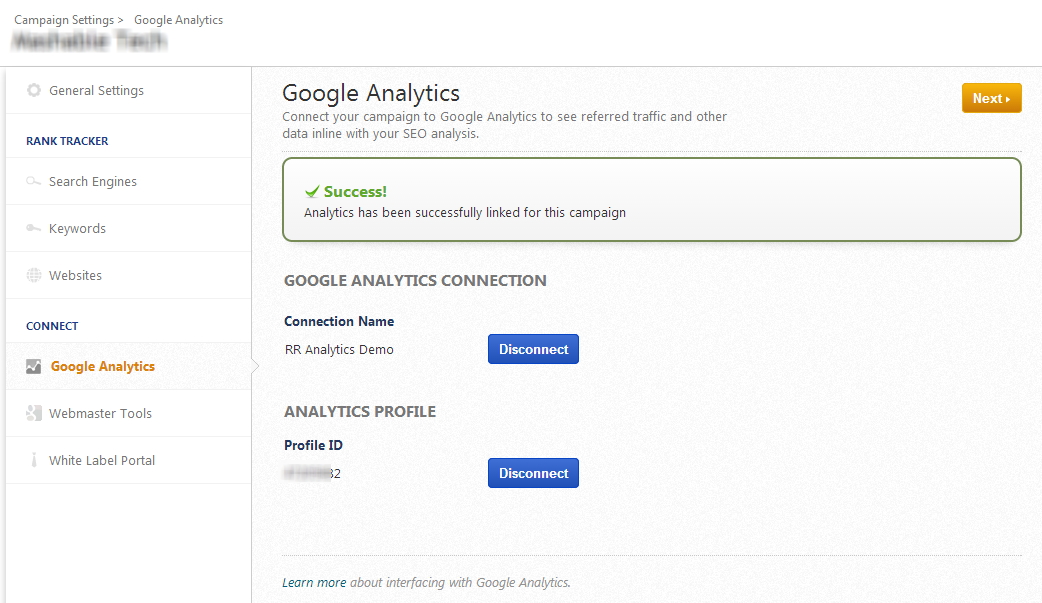The width and height of the screenshot is (1042, 603).
Task: Click the Google Analytics chart icon
Action: [34, 367]
